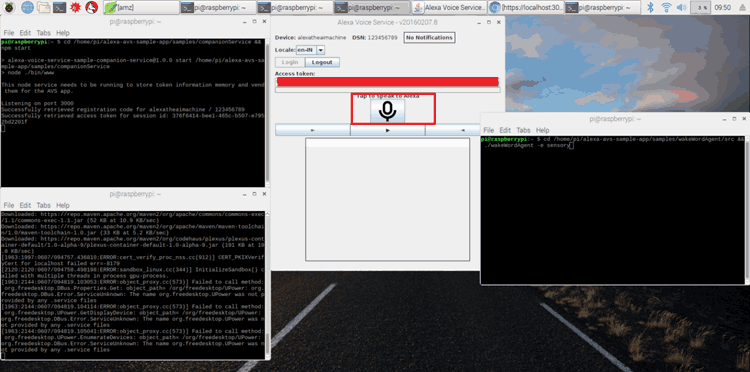Click the Logout button

[322, 62]
